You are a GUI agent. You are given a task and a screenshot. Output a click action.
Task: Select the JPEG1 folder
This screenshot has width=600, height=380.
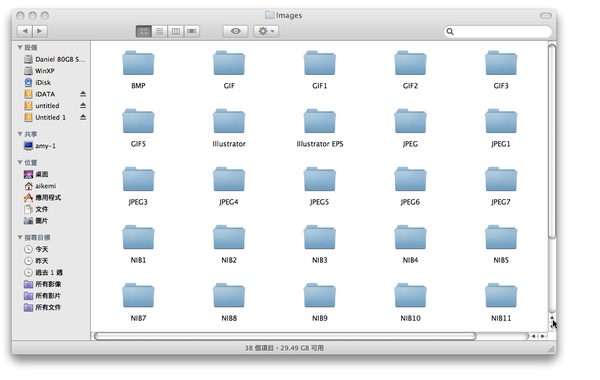[x=501, y=121]
